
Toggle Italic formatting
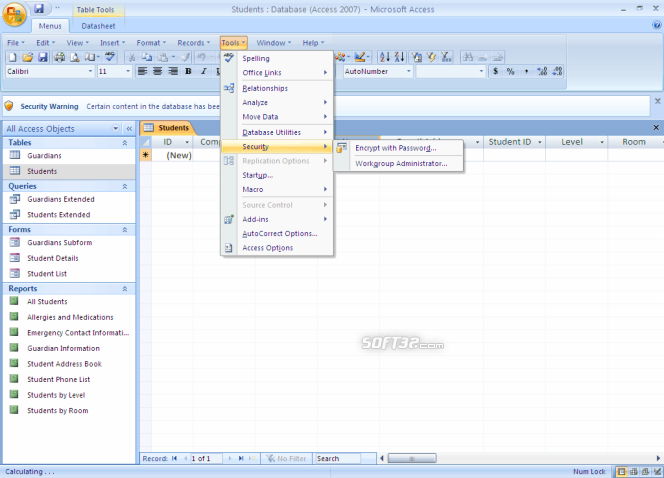click(x=203, y=71)
